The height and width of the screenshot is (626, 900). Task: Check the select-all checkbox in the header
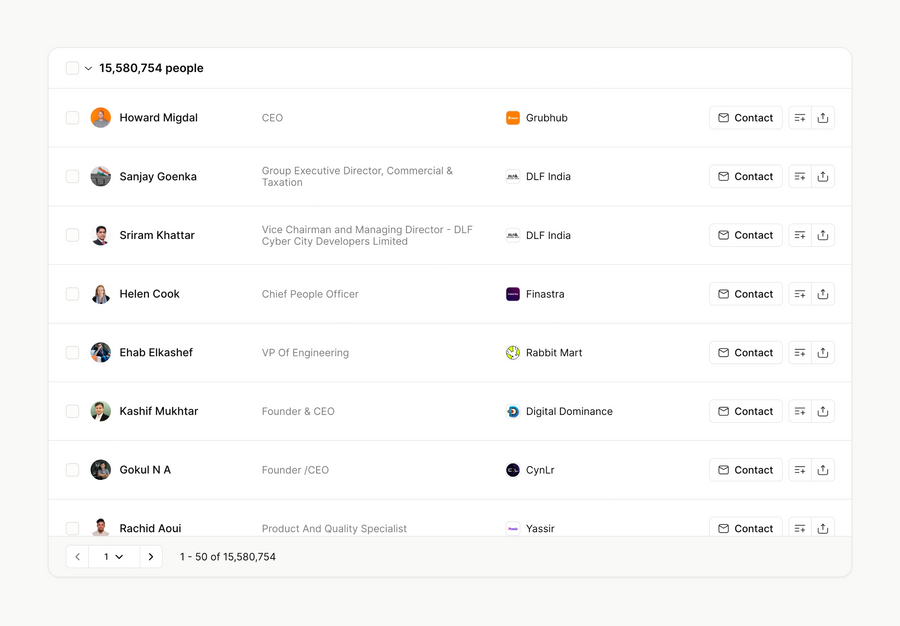point(72,68)
